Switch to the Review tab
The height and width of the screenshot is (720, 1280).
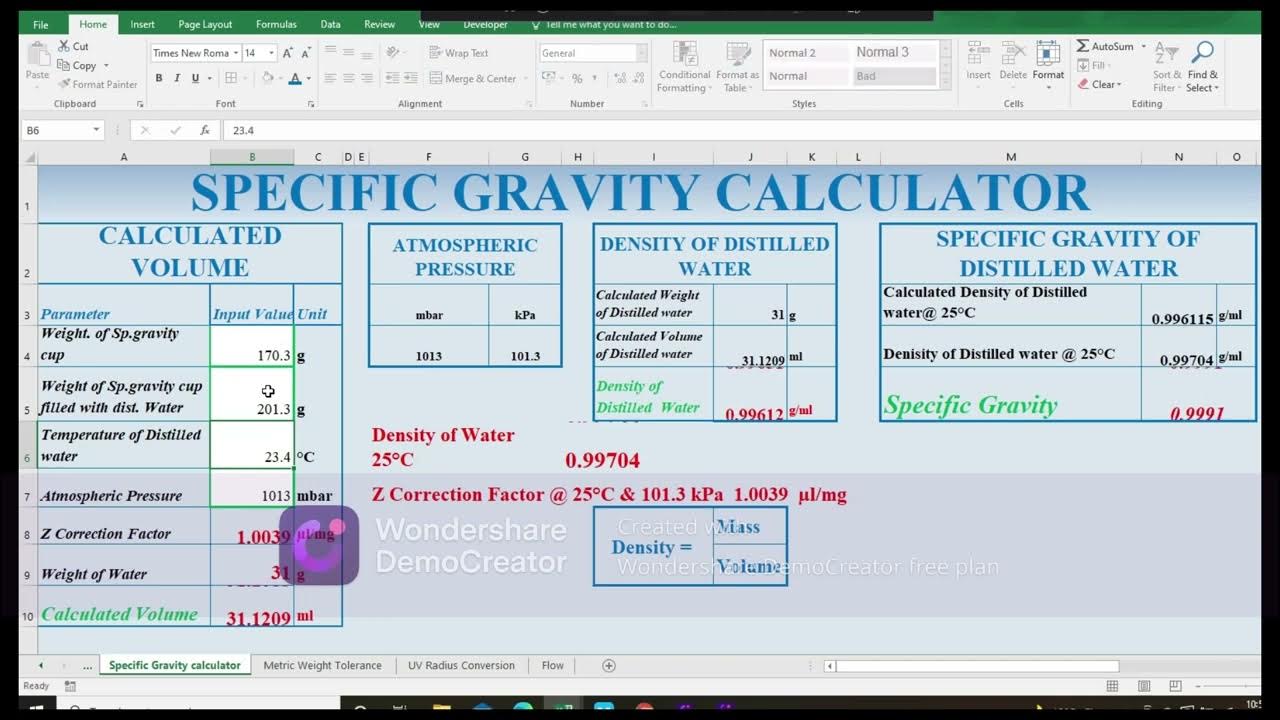[x=379, y=24]
